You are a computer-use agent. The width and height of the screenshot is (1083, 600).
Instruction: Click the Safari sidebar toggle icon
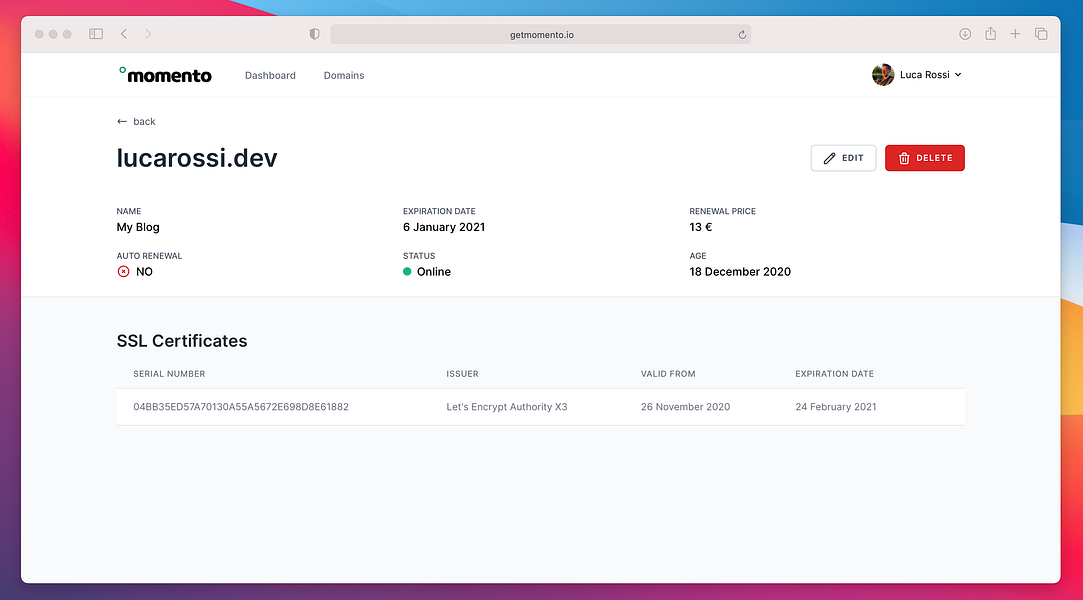point(96,34)
